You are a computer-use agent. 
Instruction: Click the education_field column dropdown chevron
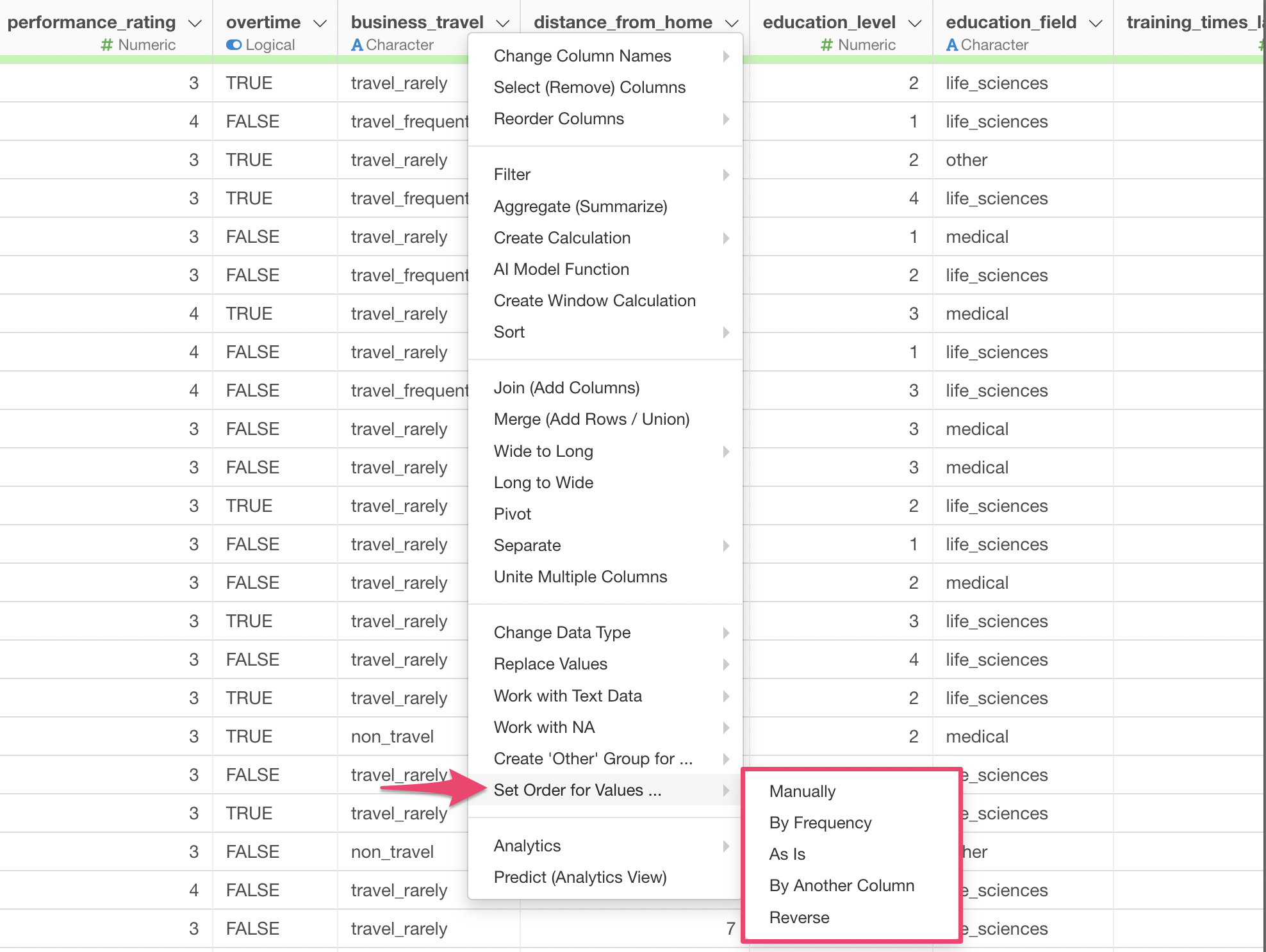1096,24
